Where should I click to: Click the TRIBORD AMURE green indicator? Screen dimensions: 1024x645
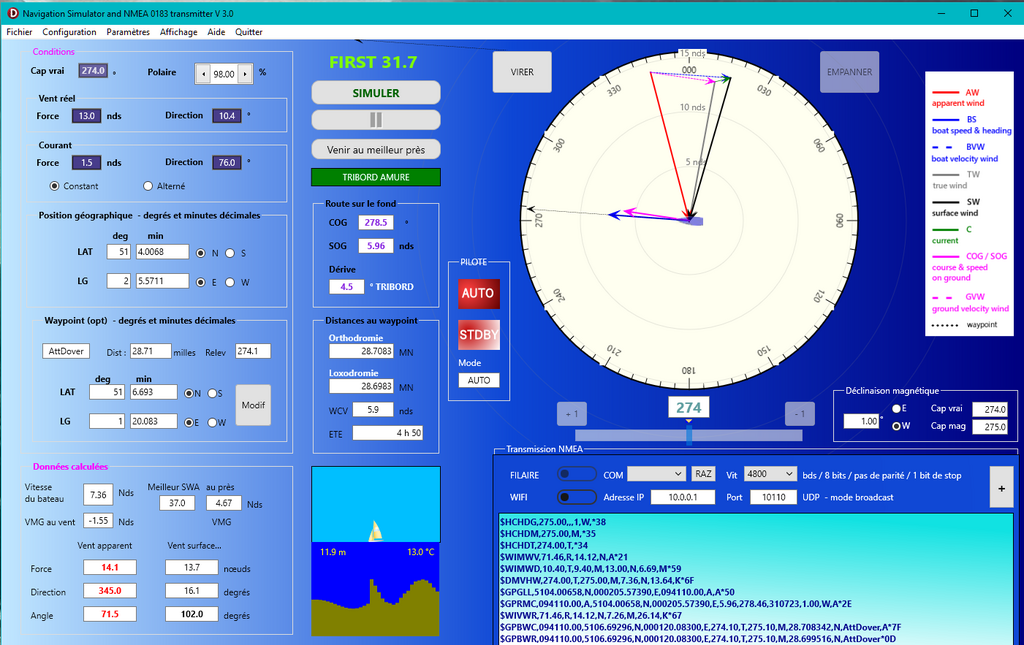click(x=376, y=177)
